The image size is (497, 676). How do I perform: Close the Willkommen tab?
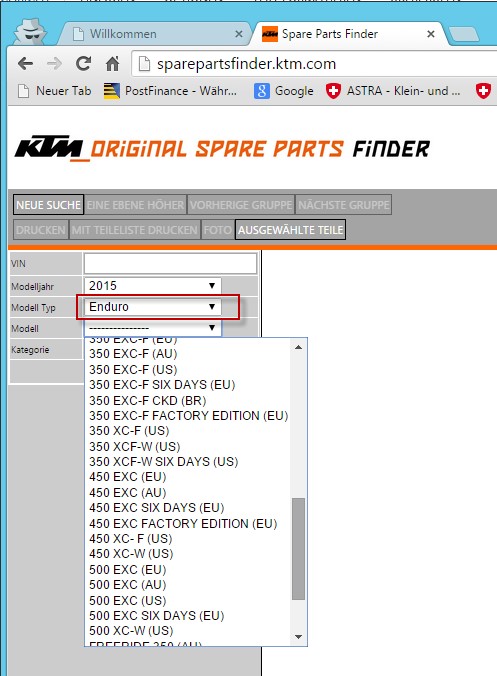coord(239,34)
